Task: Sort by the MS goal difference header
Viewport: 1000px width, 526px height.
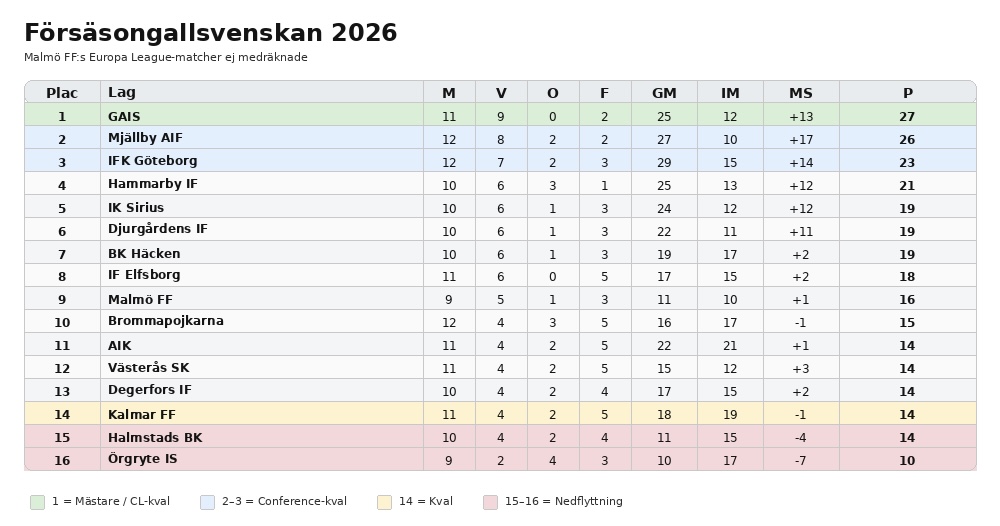Action: tap(800, 93)
